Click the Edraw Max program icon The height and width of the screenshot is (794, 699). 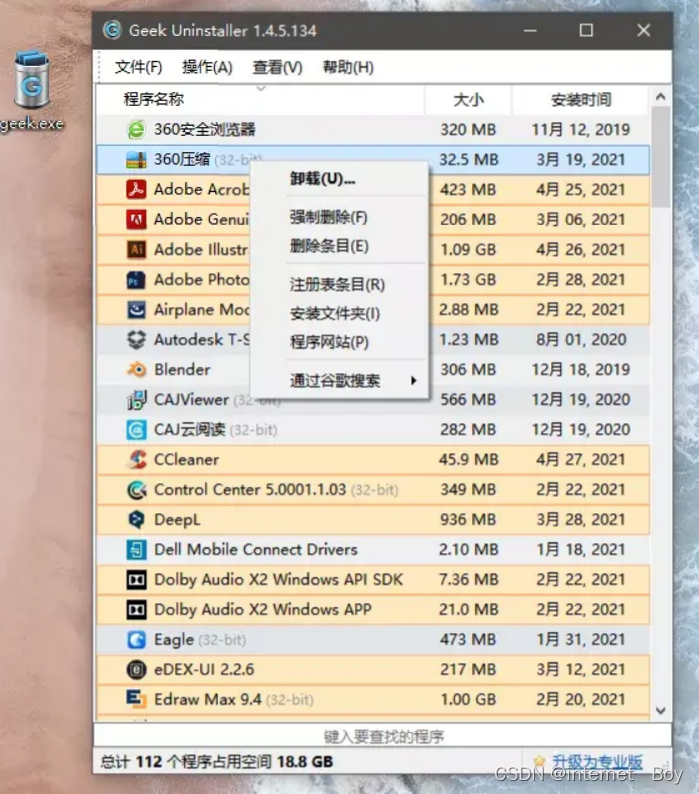click(x=136, y=699)
